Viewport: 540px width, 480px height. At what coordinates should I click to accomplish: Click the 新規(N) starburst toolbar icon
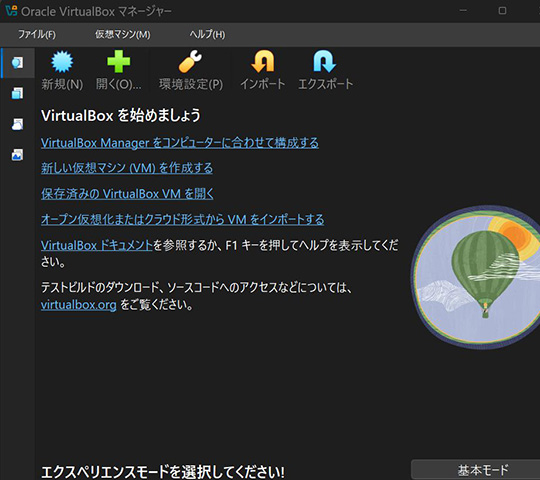[62, 62]
